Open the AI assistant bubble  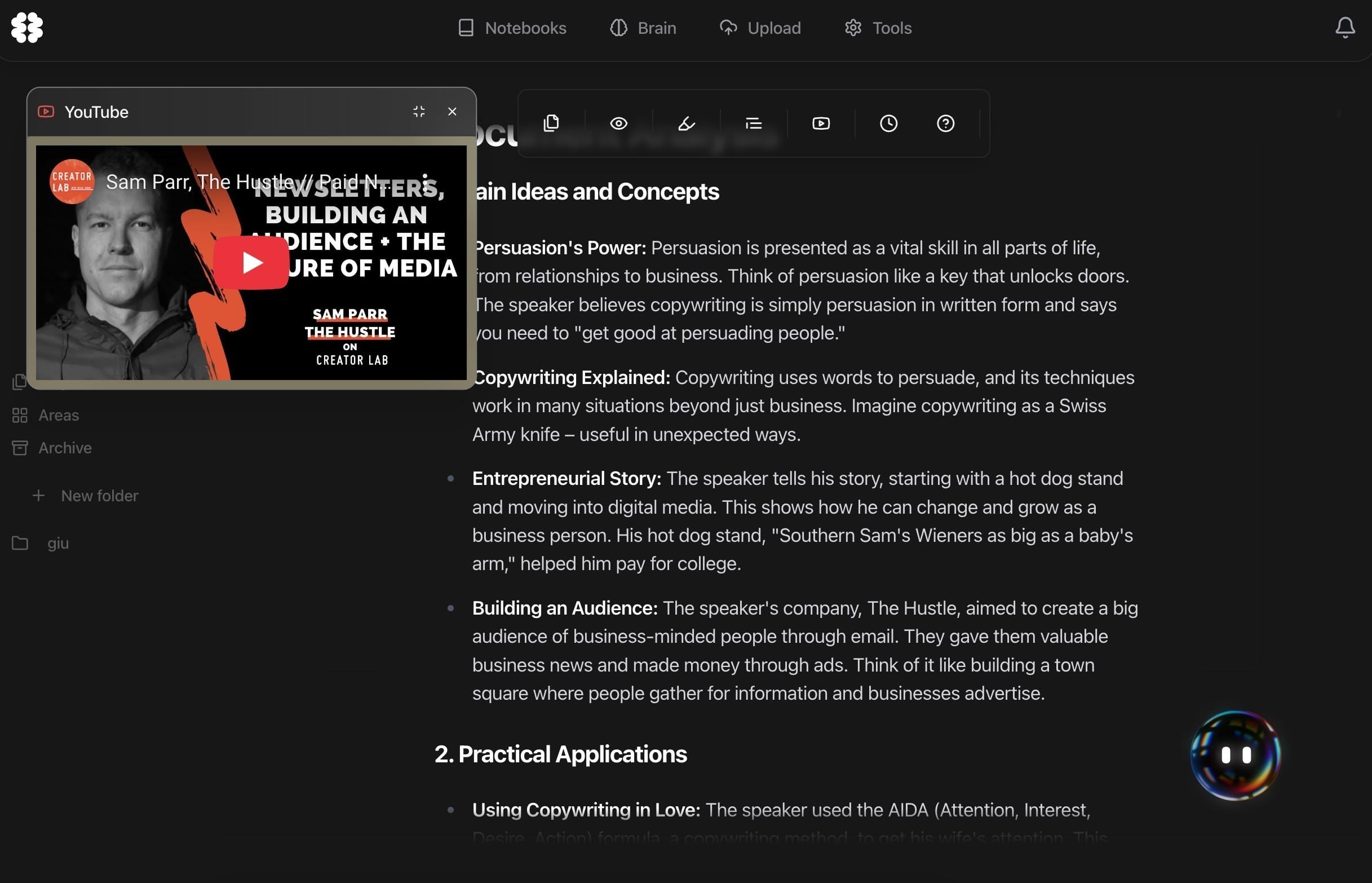tap(1234, 754)
